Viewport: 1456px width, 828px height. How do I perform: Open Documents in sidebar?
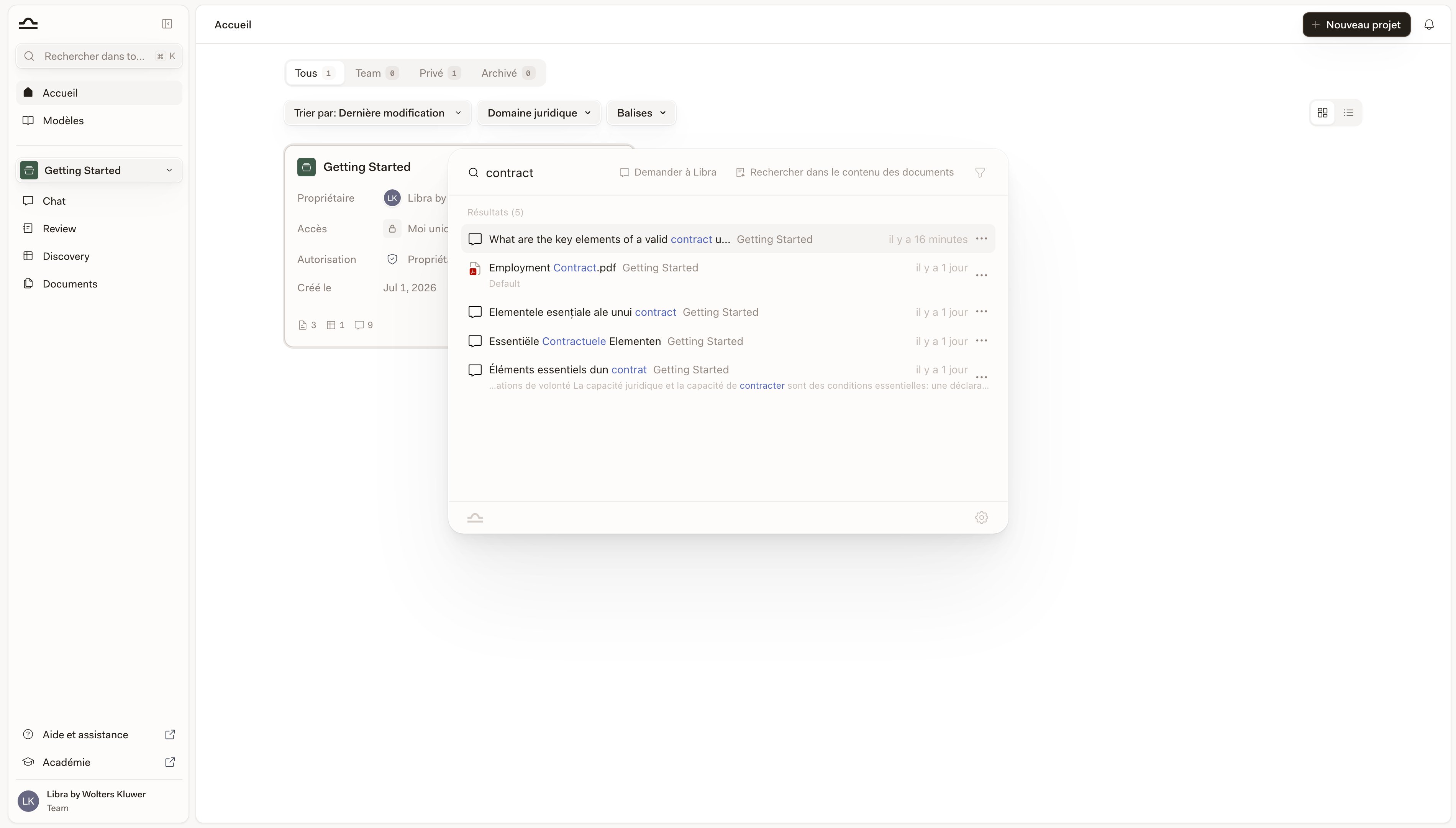(99, 284)
